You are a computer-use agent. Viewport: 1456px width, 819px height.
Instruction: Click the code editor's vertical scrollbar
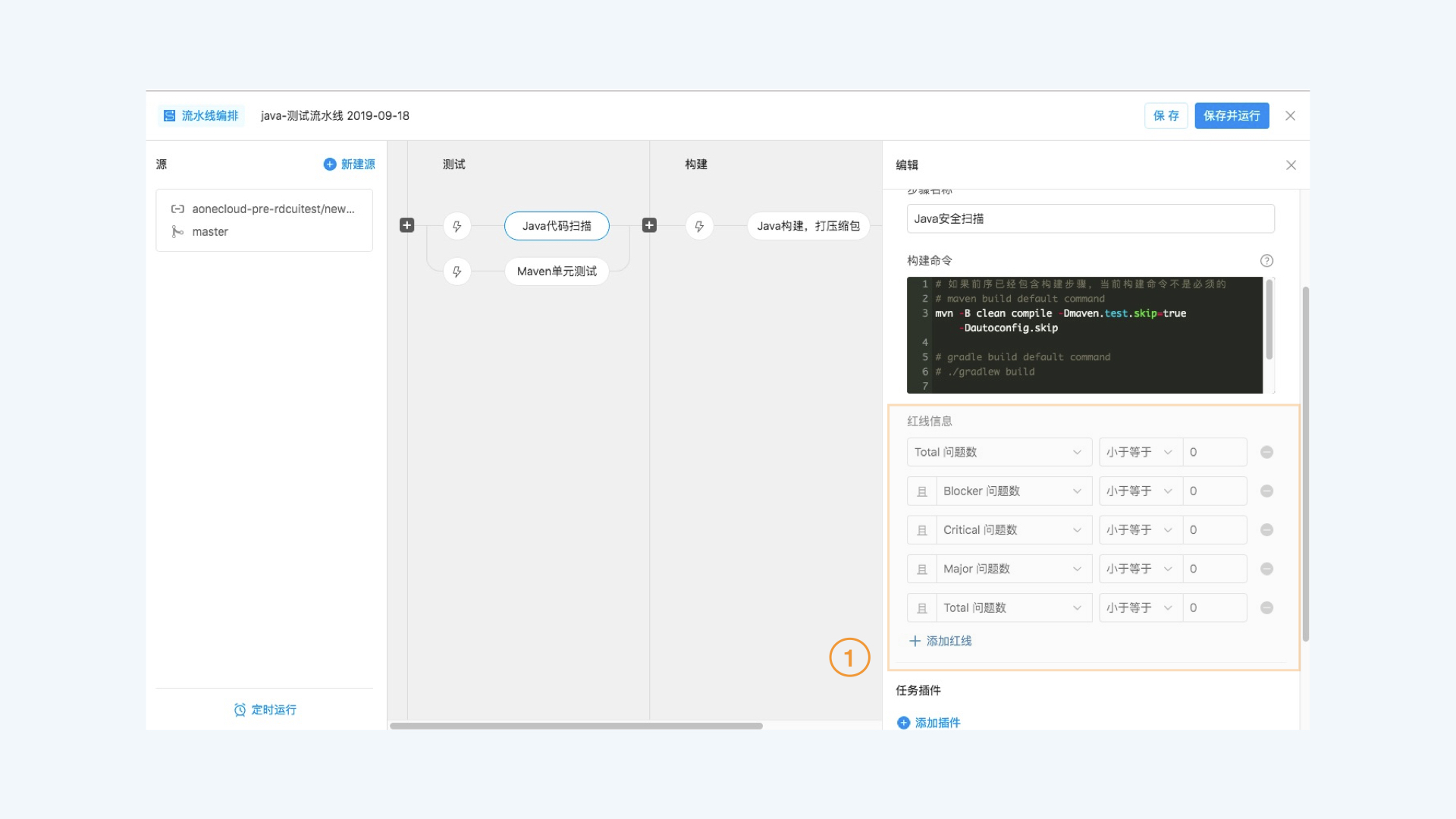tap(1269, 319)
